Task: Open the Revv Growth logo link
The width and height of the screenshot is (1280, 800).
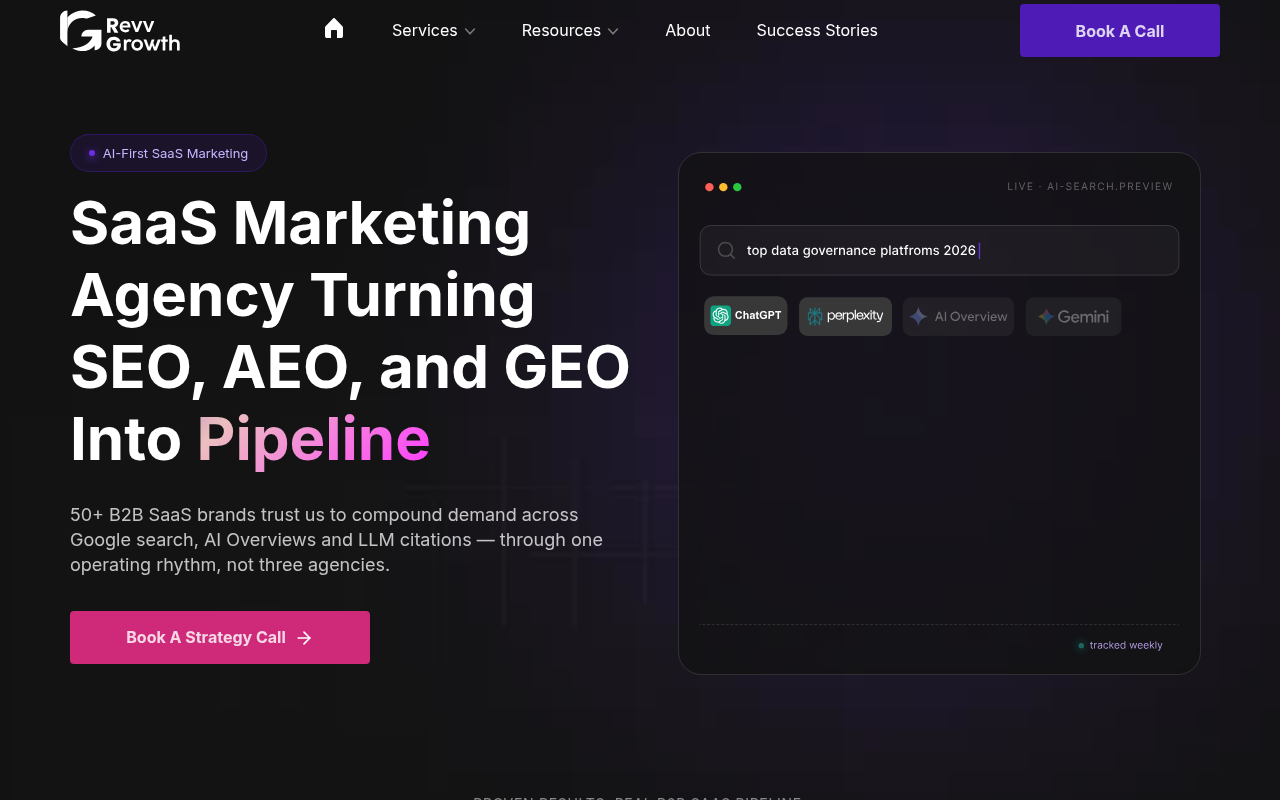Action: click(120, 31)
